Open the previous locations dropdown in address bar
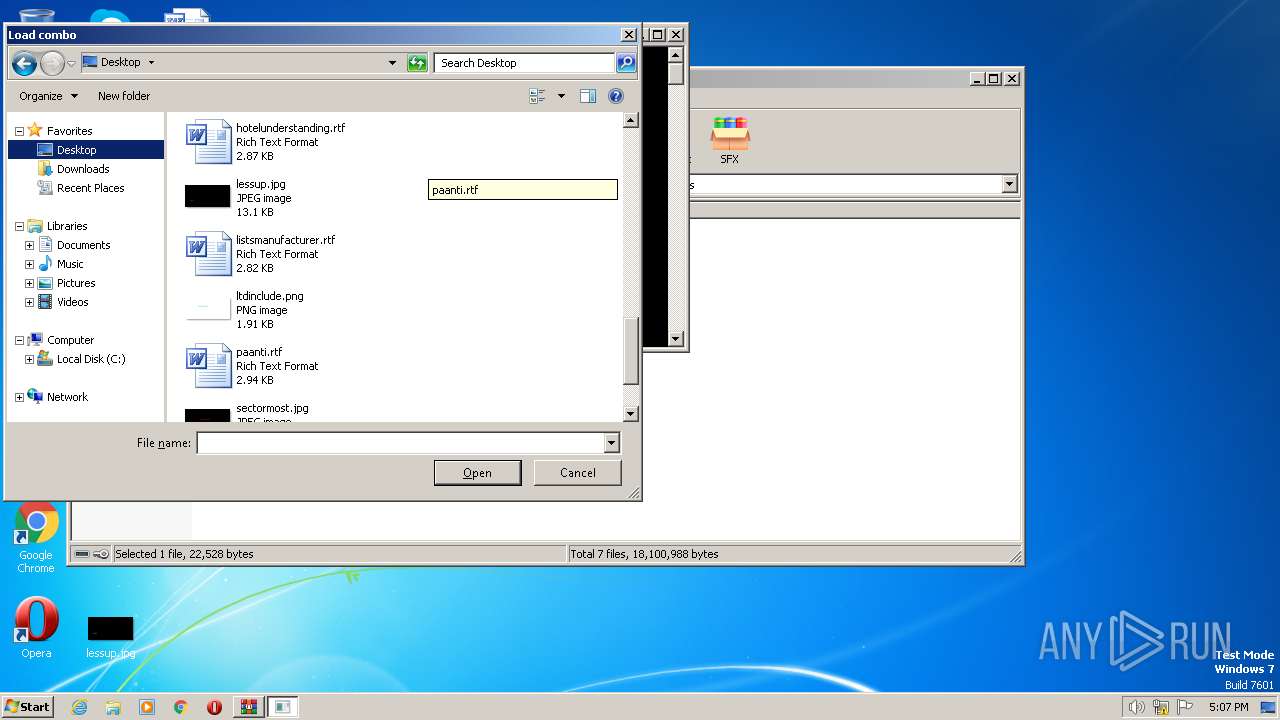1280x720 pixels. (x=392, y=63)
